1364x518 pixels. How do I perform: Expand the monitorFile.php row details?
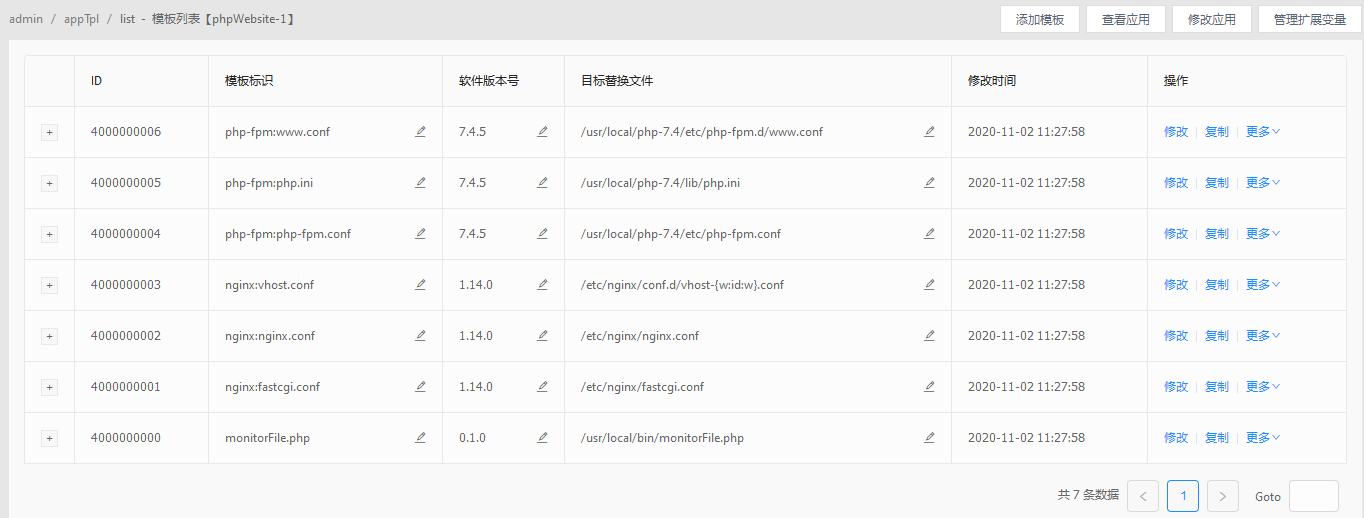tap(49, 438)
